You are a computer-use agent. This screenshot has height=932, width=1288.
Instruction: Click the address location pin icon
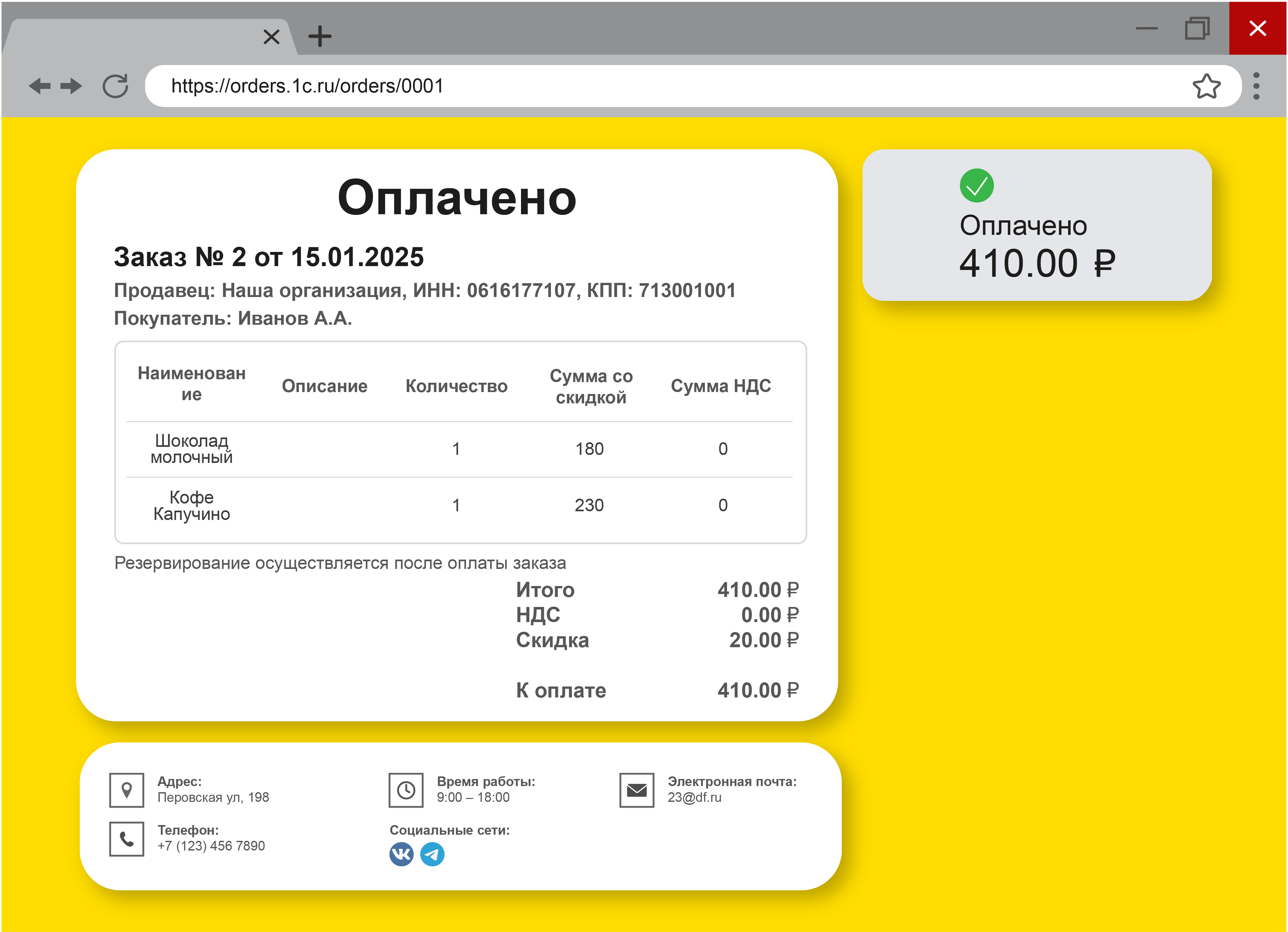(x=127, y=790)
